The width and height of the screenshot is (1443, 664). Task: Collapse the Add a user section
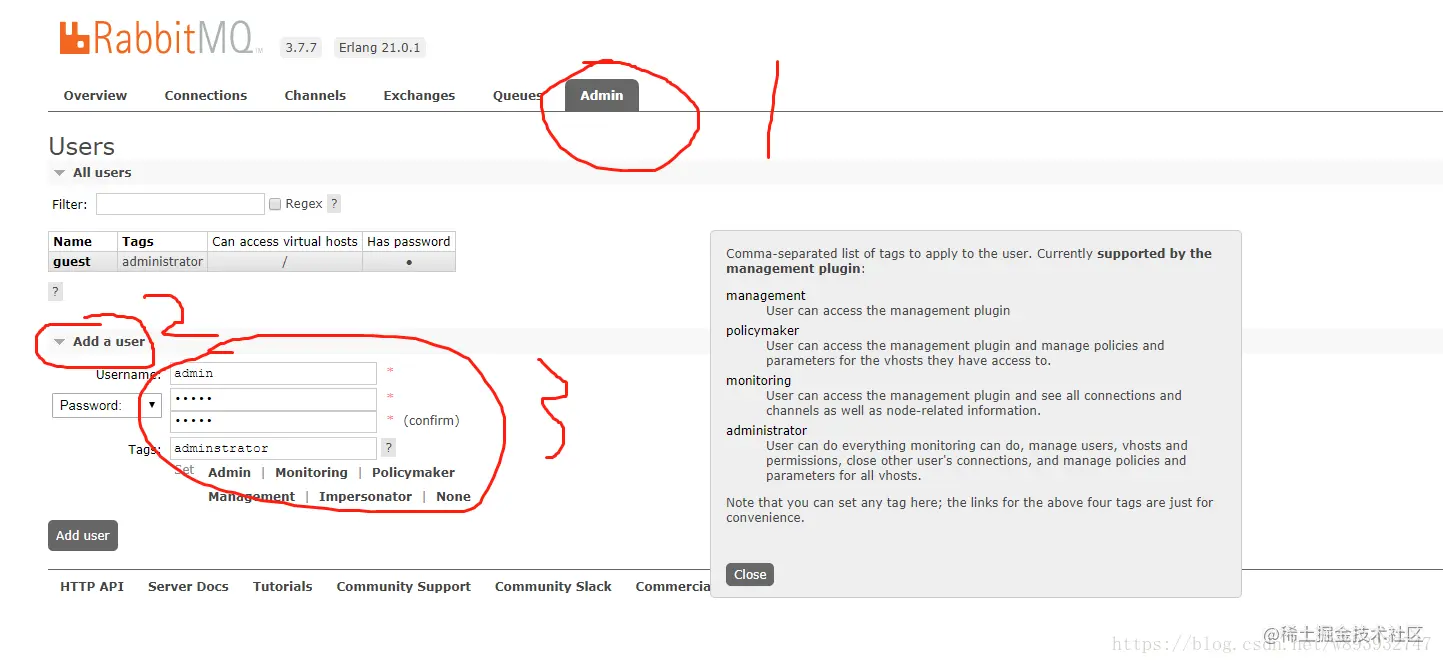tap(100, 341)
